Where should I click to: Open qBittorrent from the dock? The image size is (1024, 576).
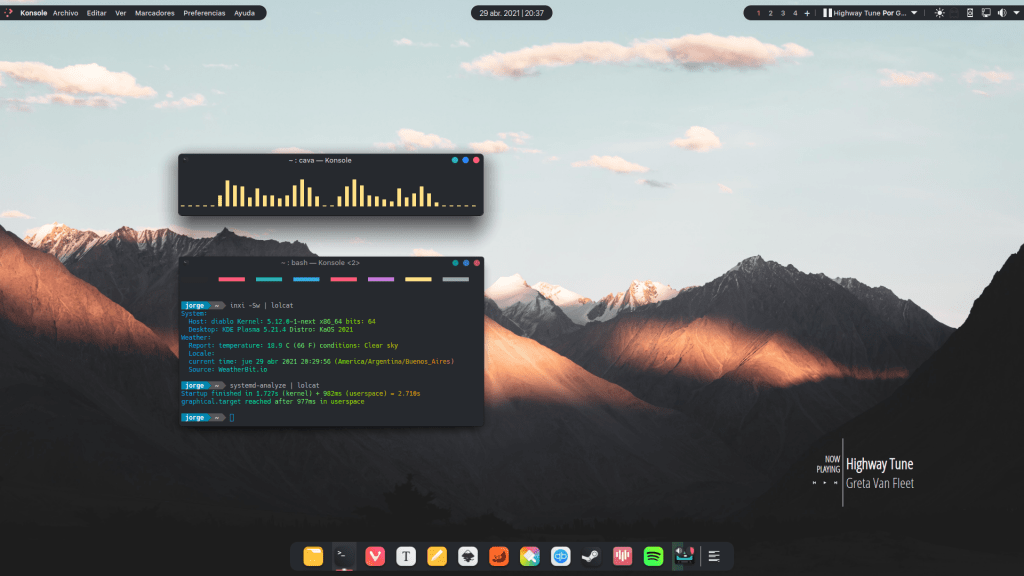click(561, 556)
